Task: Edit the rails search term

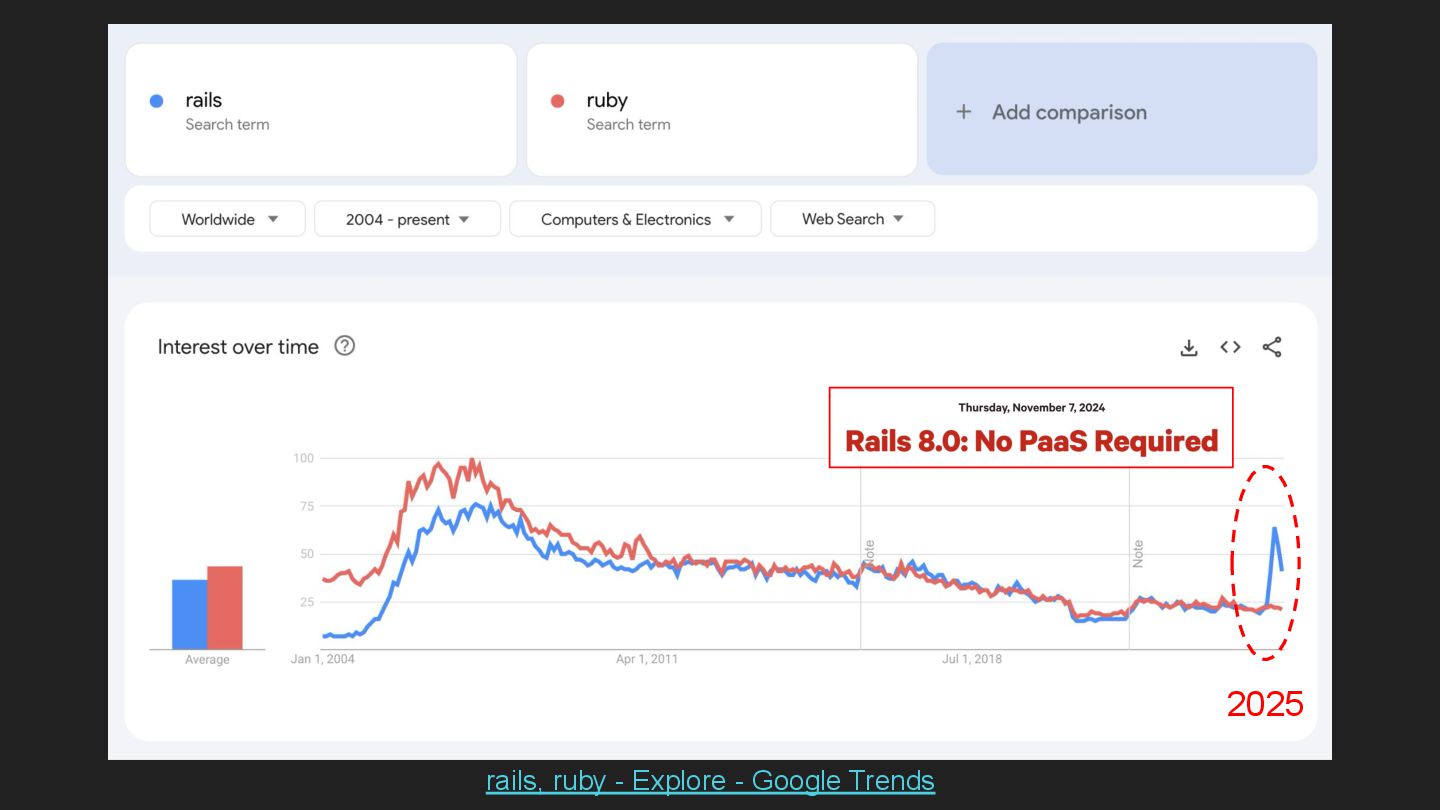Action: (321, 110)
